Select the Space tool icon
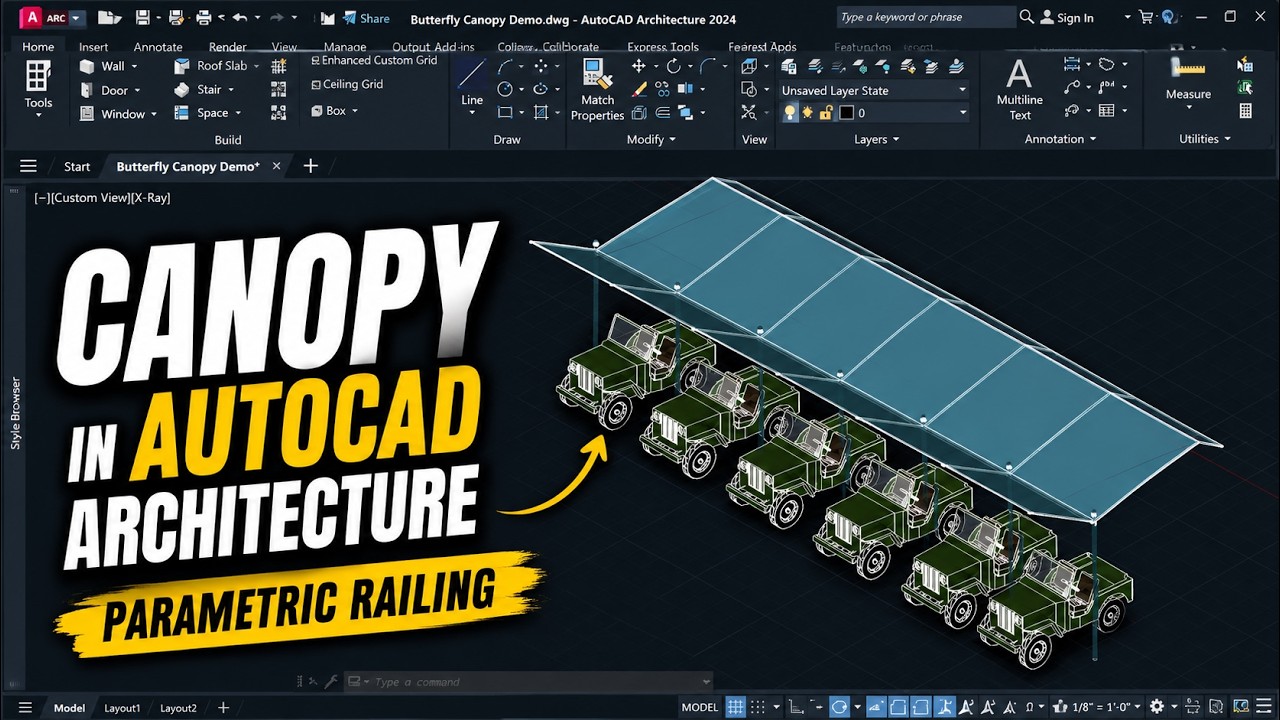This screenshot has height=720, width=1280. tap(181, 114)
